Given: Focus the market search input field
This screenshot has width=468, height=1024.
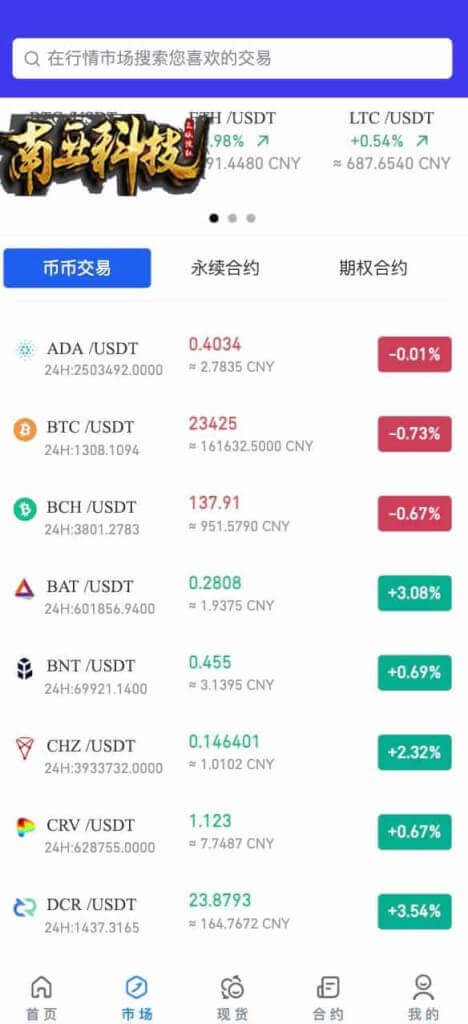Looking at the screenshot, I should [232, 59].
